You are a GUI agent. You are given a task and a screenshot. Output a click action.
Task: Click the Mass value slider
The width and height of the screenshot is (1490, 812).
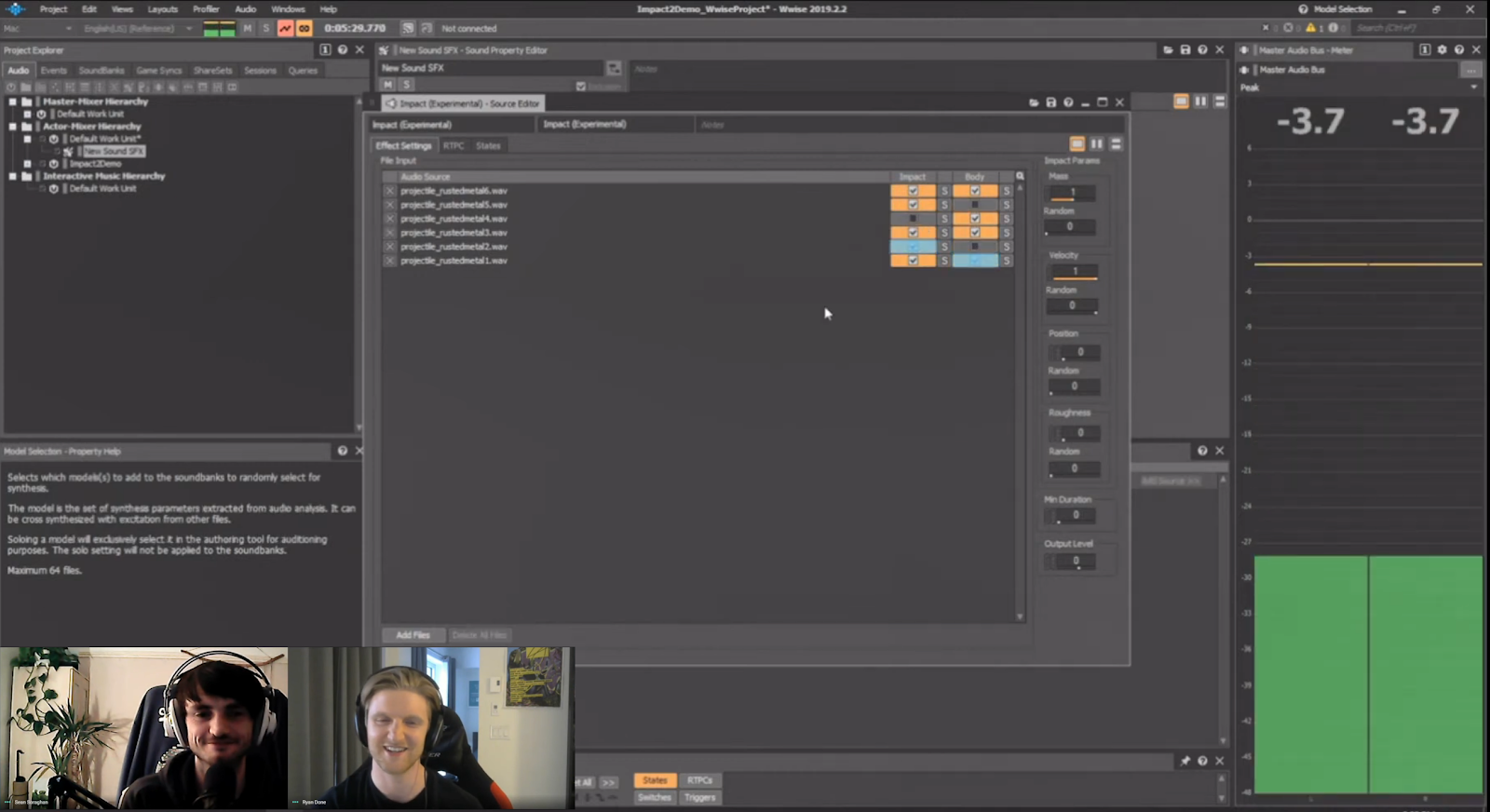click(1073, 194)
